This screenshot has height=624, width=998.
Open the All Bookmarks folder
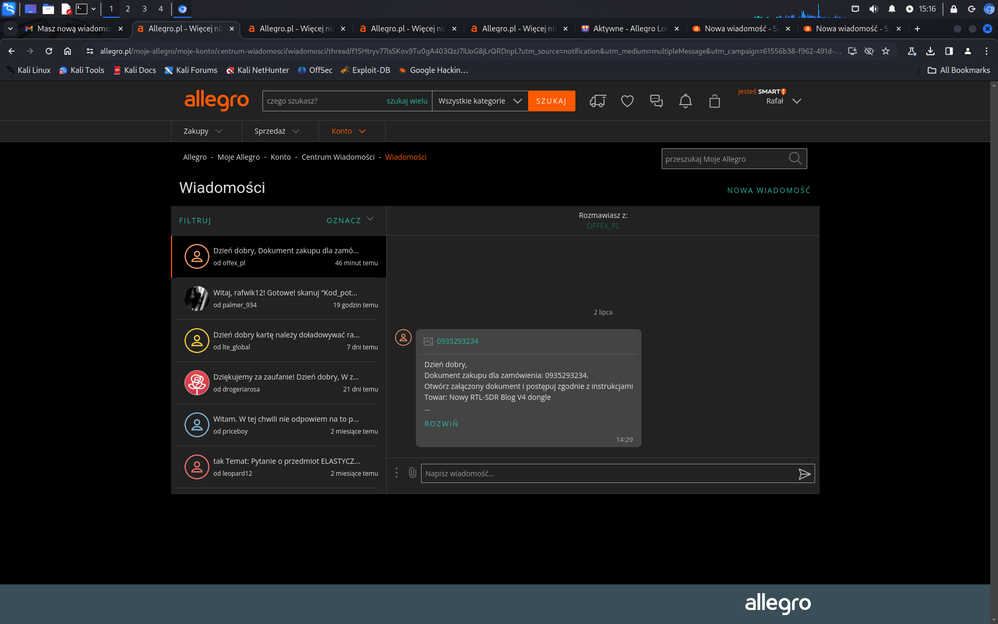click(x=959, y=70)
